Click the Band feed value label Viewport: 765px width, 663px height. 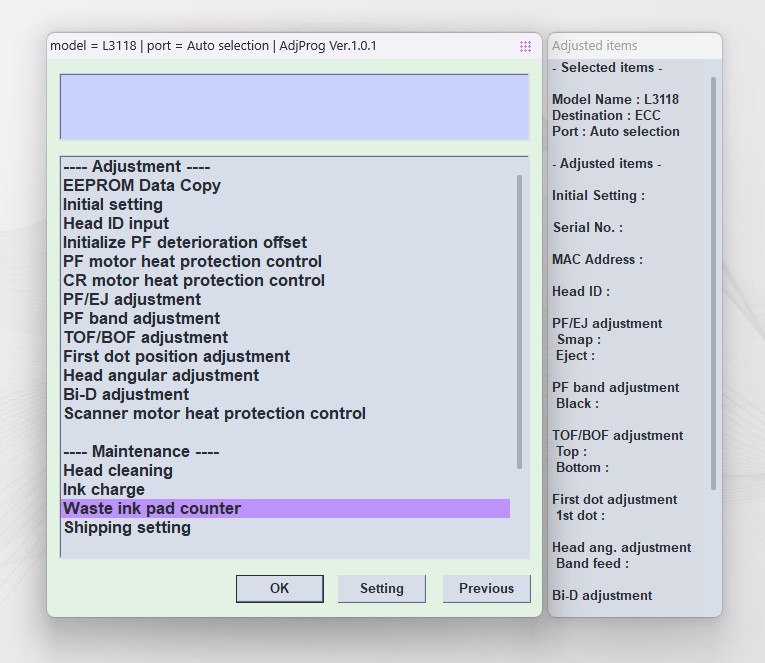click(x=592, y=563)
